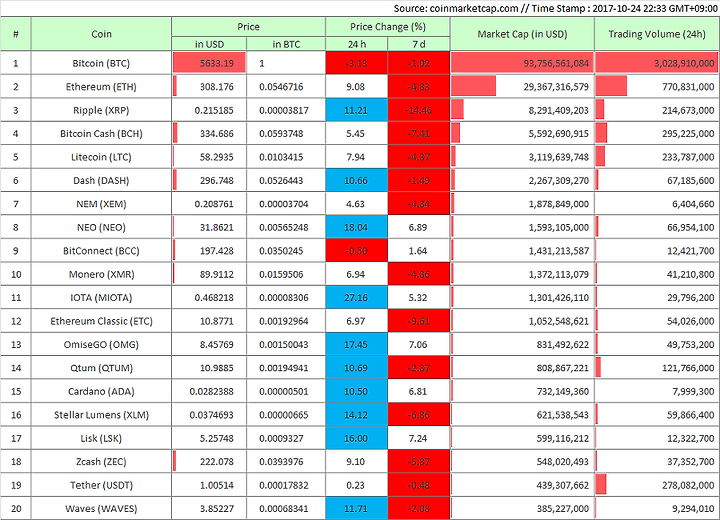
Task: Click the Ripple (XRP) name cell
Action: pos(101,110)
